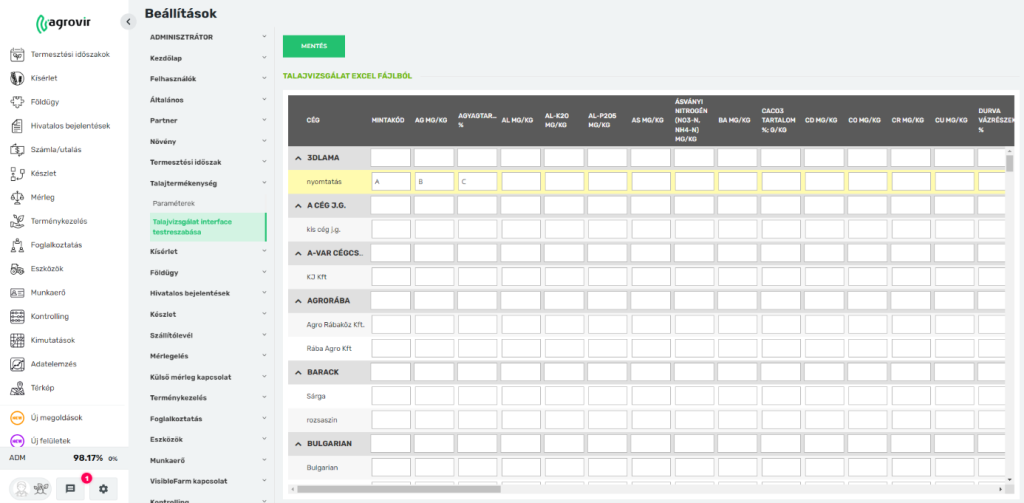Collapse the AGRORÁBA group row

pyautogui.click(x=298, y=299)
